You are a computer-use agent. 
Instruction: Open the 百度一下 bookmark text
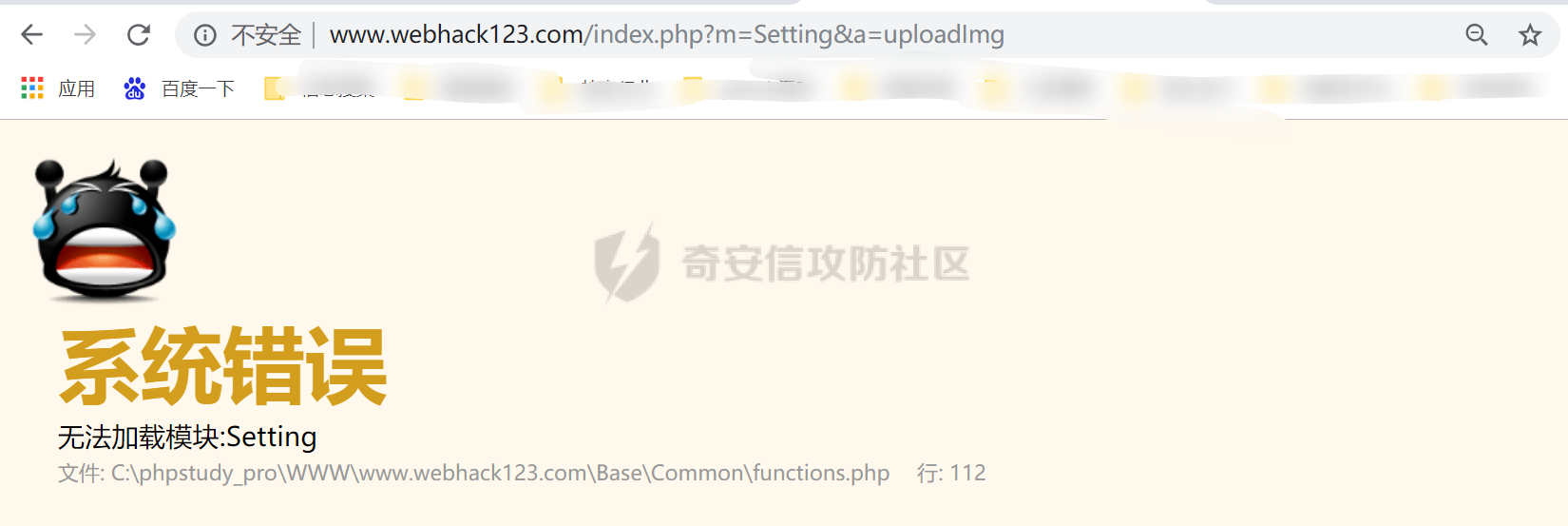click(198, 88)
